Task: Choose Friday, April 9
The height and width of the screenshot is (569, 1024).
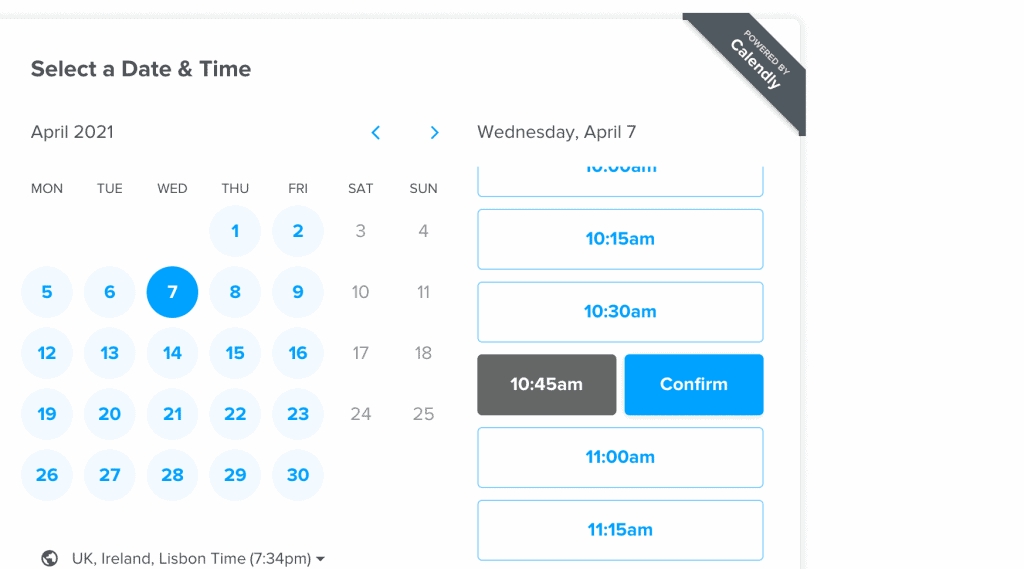Action: pyautogui.click(x=298, y=292)
